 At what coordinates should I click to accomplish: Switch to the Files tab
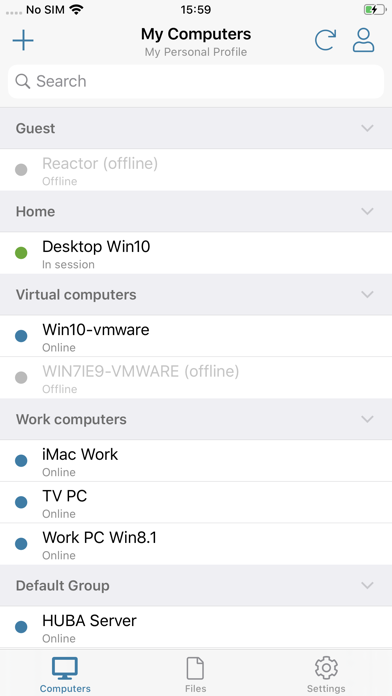point(195,674)
